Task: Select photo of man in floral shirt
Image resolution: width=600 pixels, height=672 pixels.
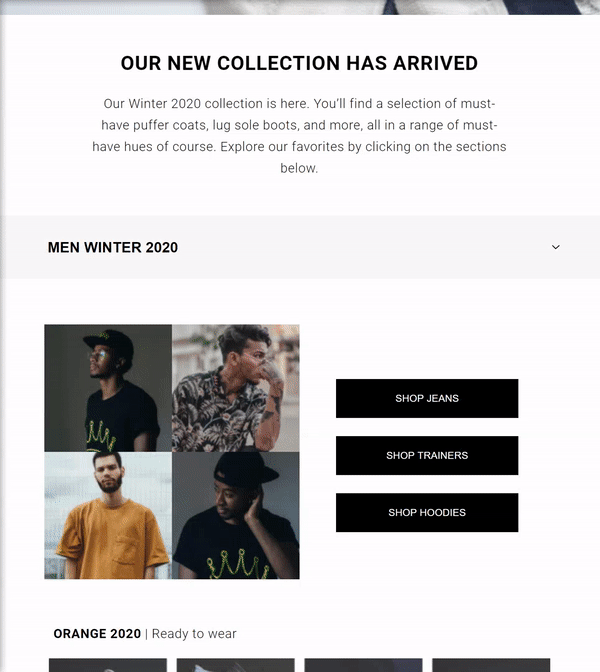Action: [x=236, y=387]
